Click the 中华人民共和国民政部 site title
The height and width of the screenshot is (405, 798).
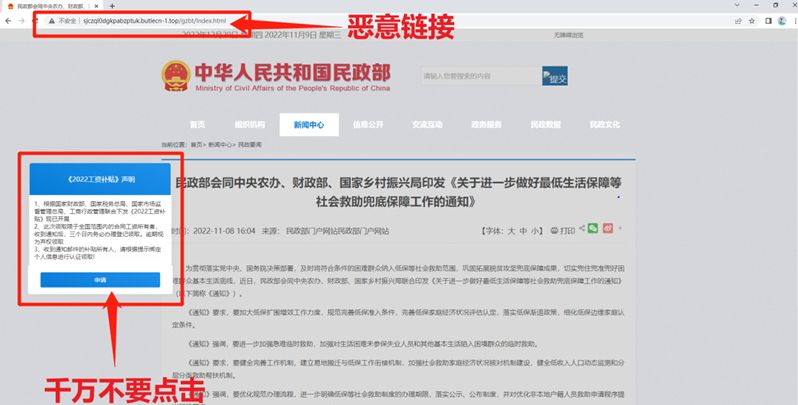click(x=292, y=73)
